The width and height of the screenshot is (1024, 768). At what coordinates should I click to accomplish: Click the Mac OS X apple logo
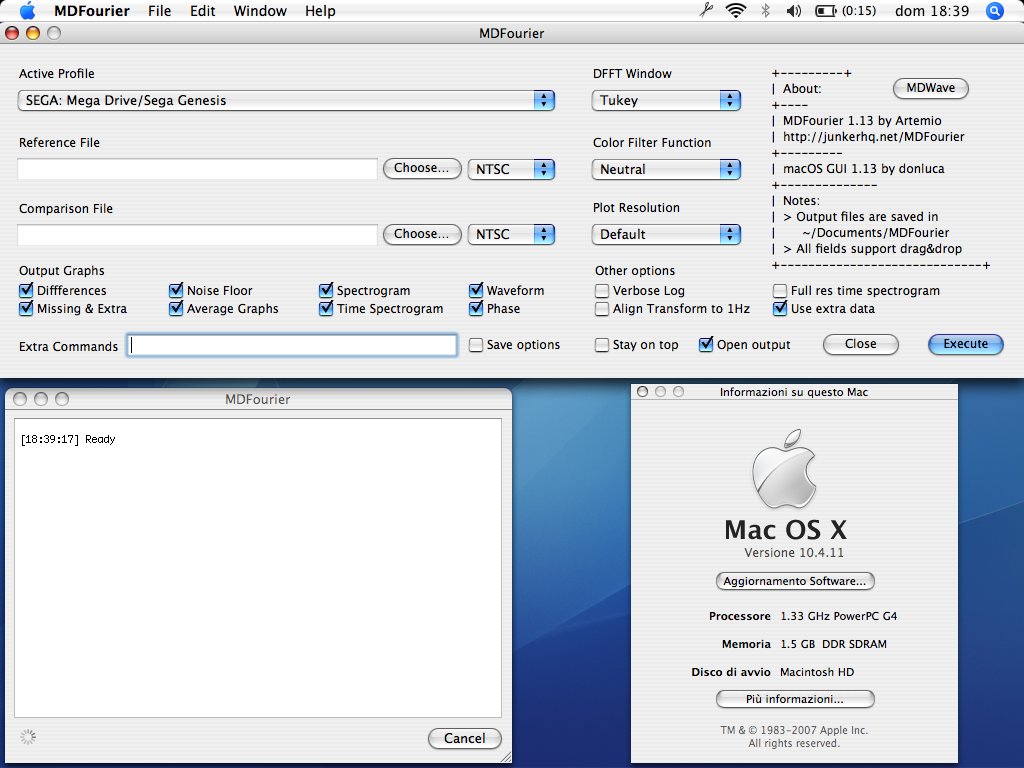pyautogui.click(x=784, y=469)
